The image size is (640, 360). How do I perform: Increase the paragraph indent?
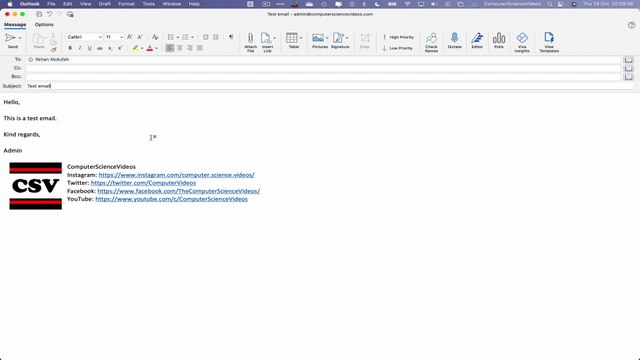tap(216, 37)
